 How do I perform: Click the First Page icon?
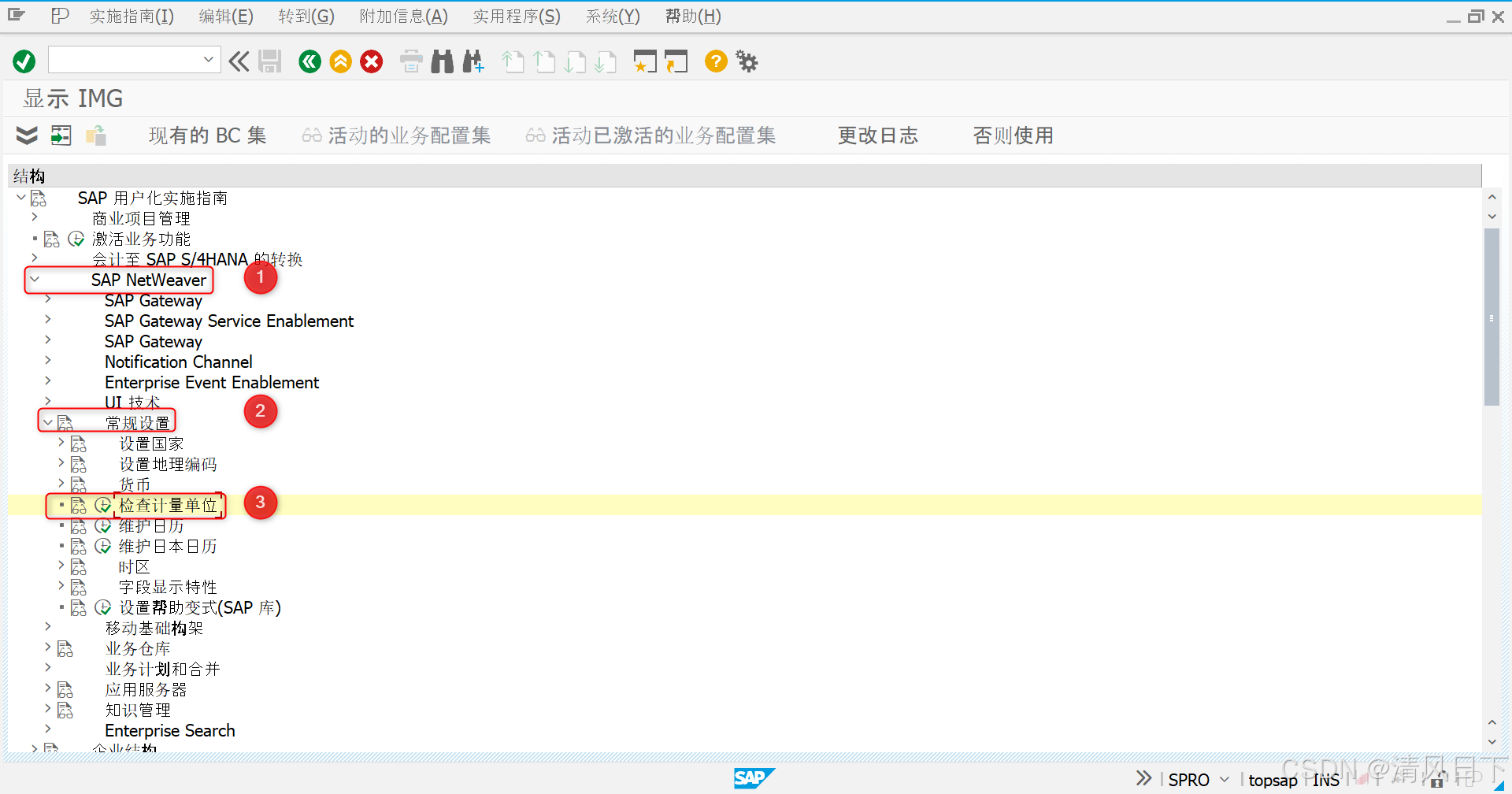[x=513, y=61]
